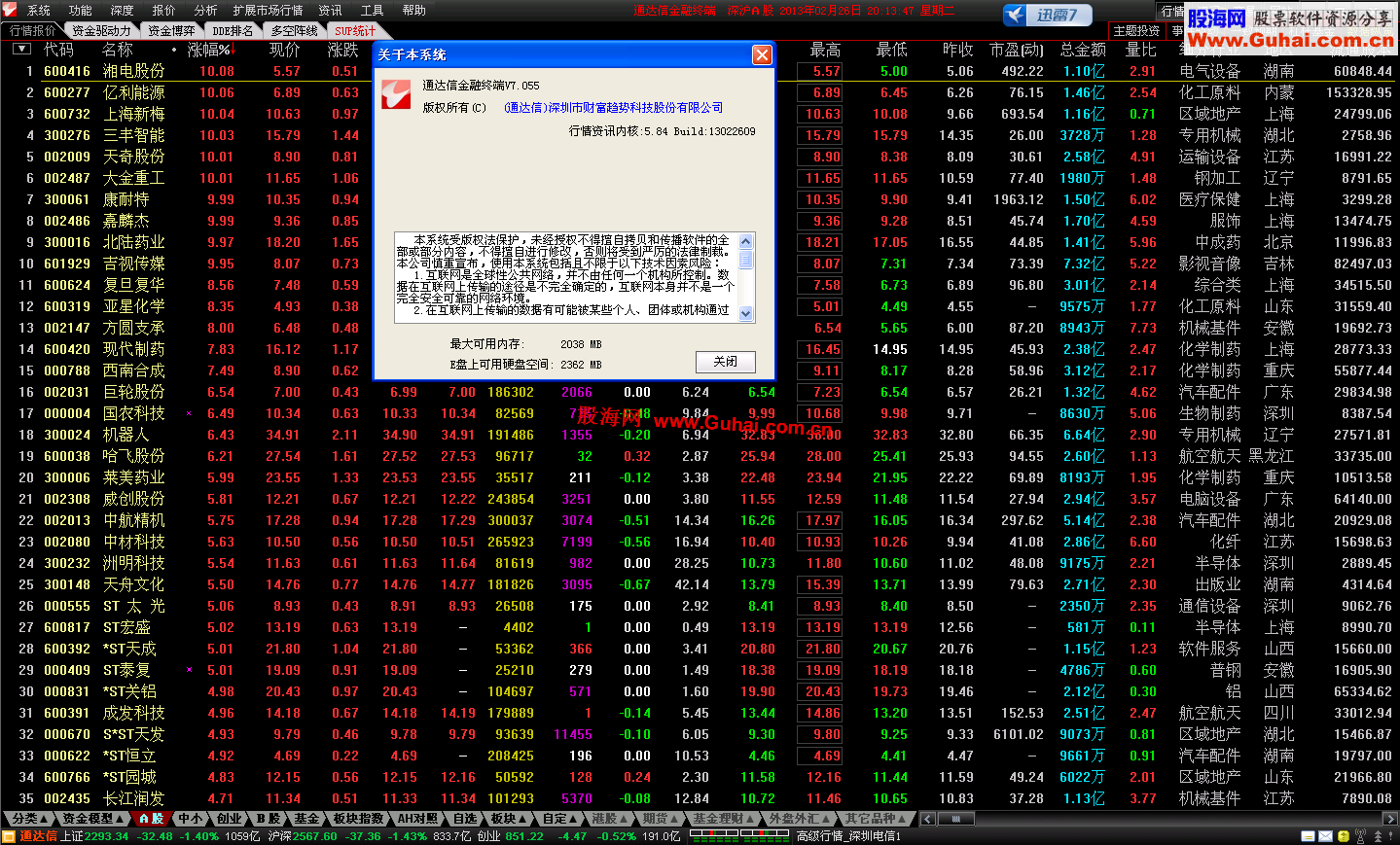1400x845 pixels.
Task: Click the red app logo icon in menu bar
Action: (9, 10)
